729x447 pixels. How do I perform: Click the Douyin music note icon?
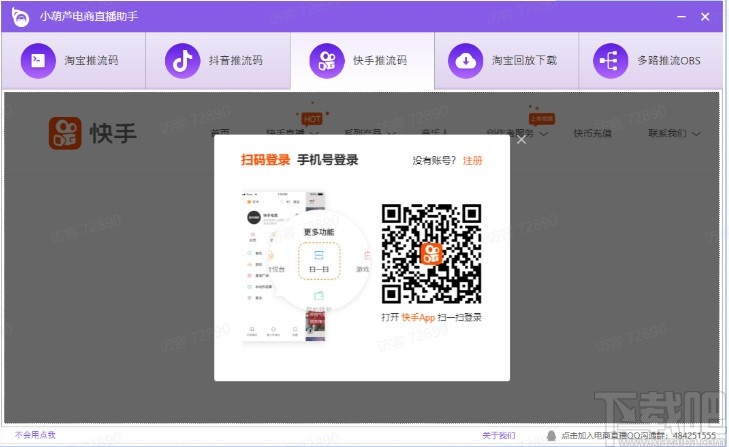[182, 60]
